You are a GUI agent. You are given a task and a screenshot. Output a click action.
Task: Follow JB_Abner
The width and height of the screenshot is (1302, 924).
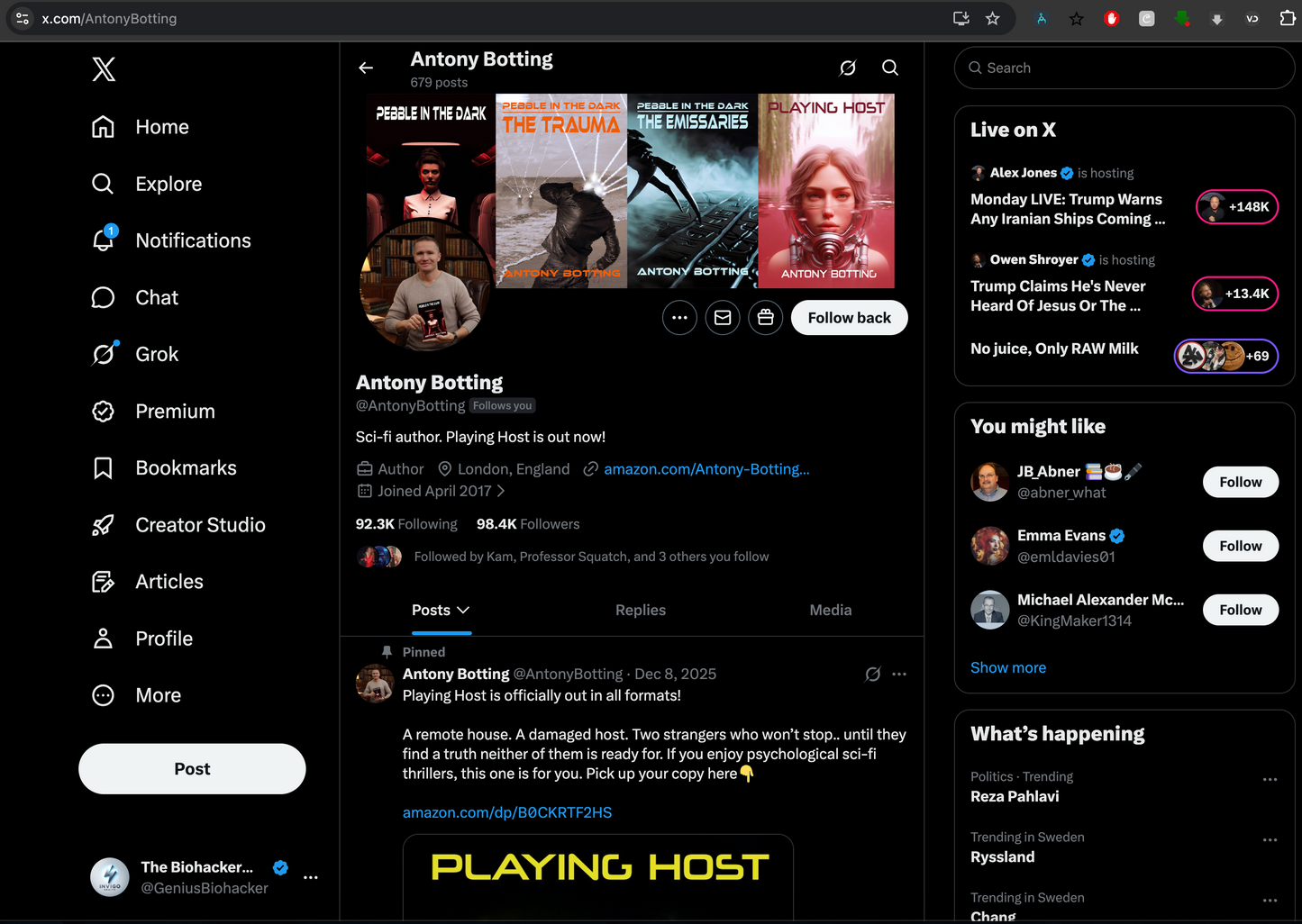pyautogui.click(x=1241, y=482)
